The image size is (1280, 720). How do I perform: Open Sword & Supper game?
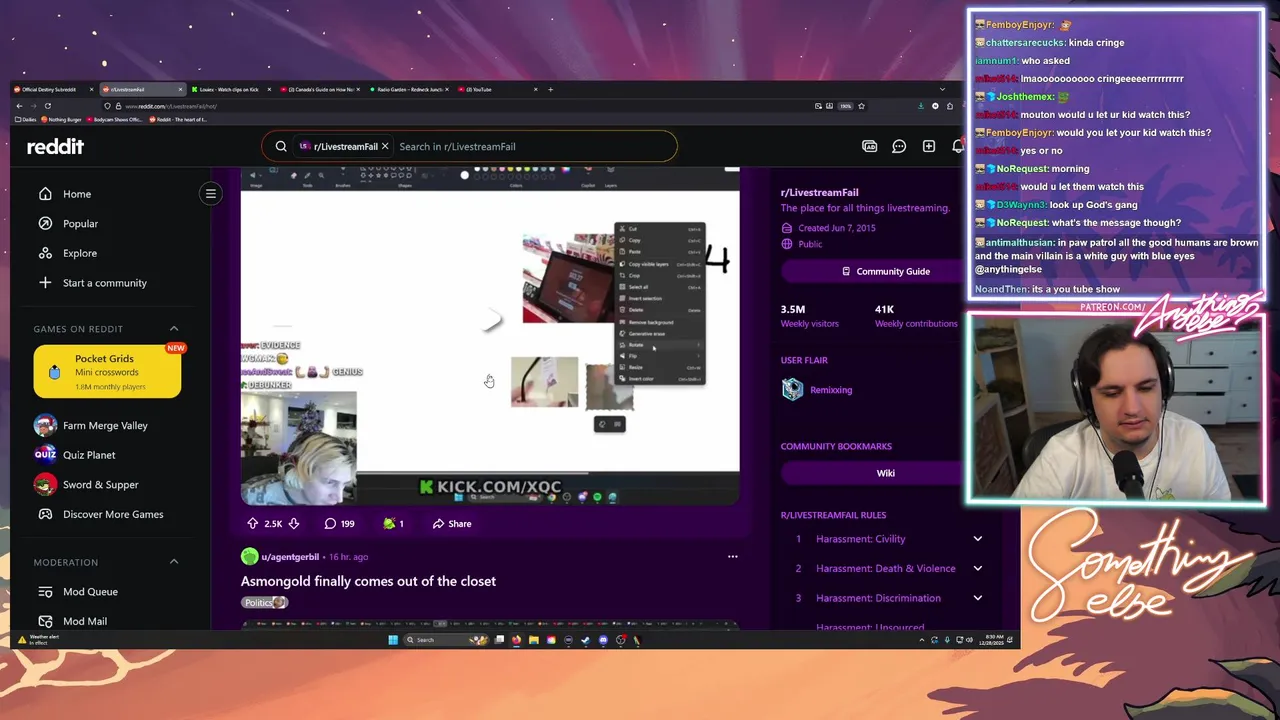(x=101, y=485)
